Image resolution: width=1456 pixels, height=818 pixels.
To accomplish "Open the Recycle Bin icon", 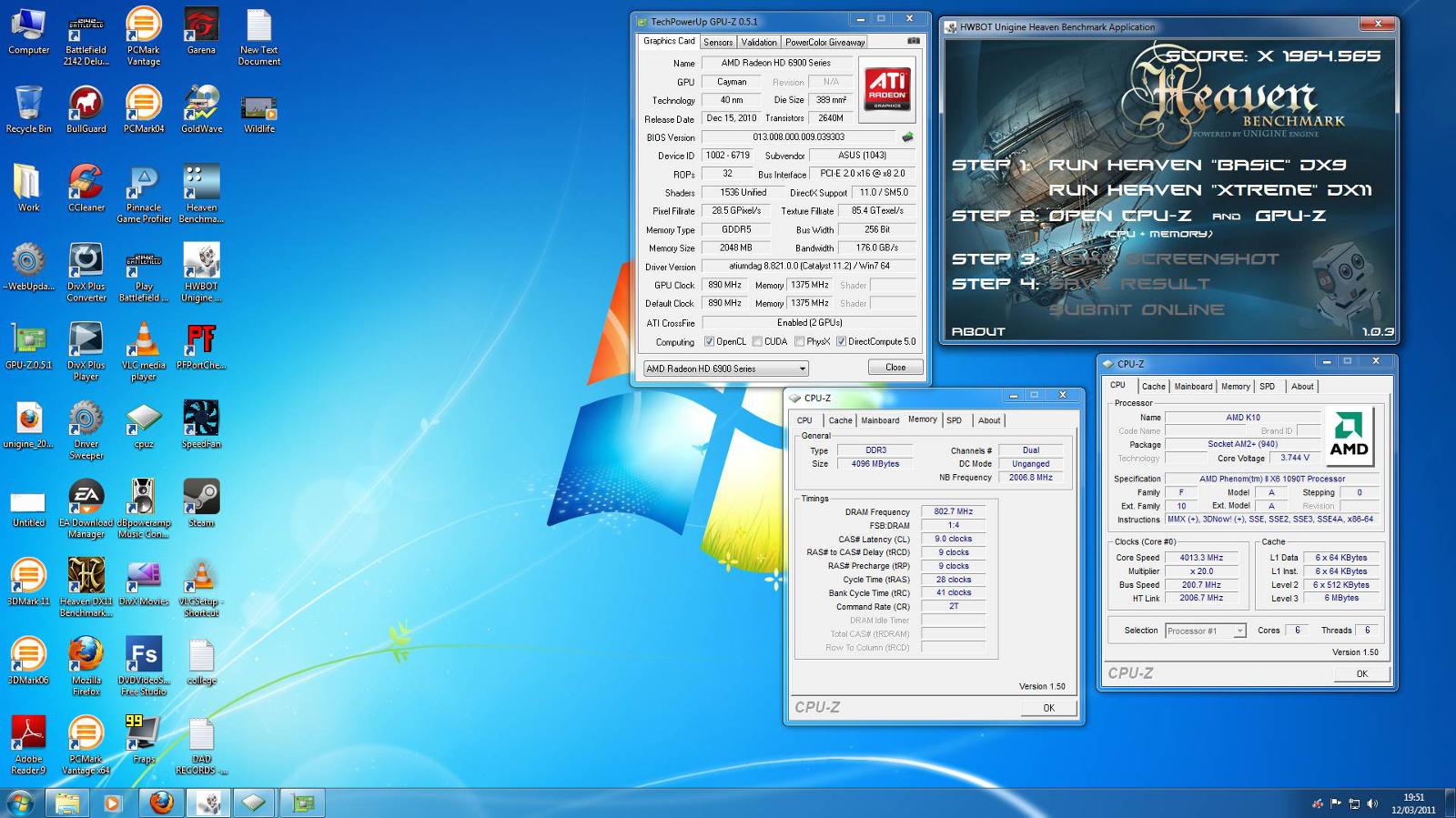I will click(x=28, y=110).
